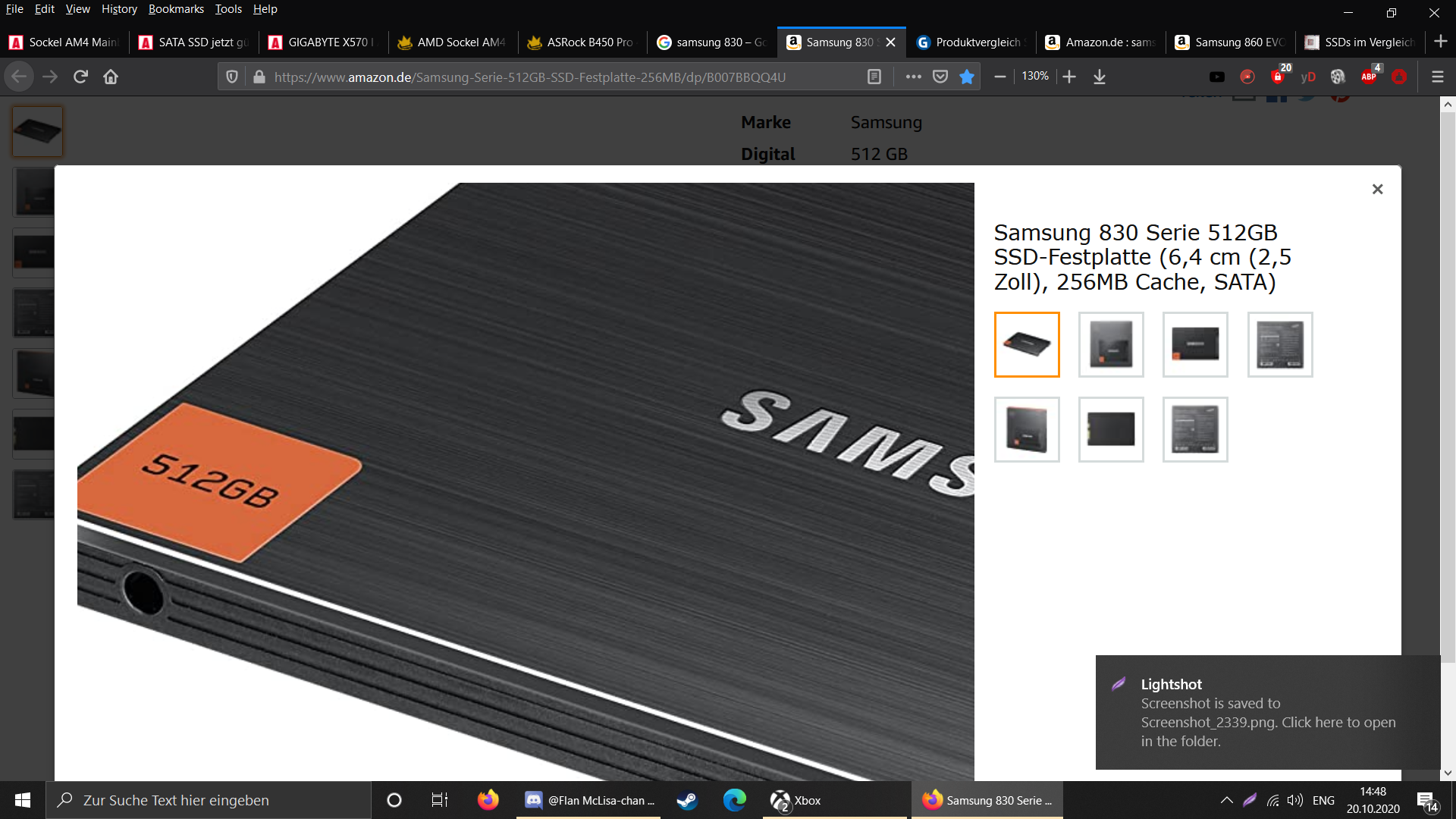Open a new browser tab

click(1441, 42)
